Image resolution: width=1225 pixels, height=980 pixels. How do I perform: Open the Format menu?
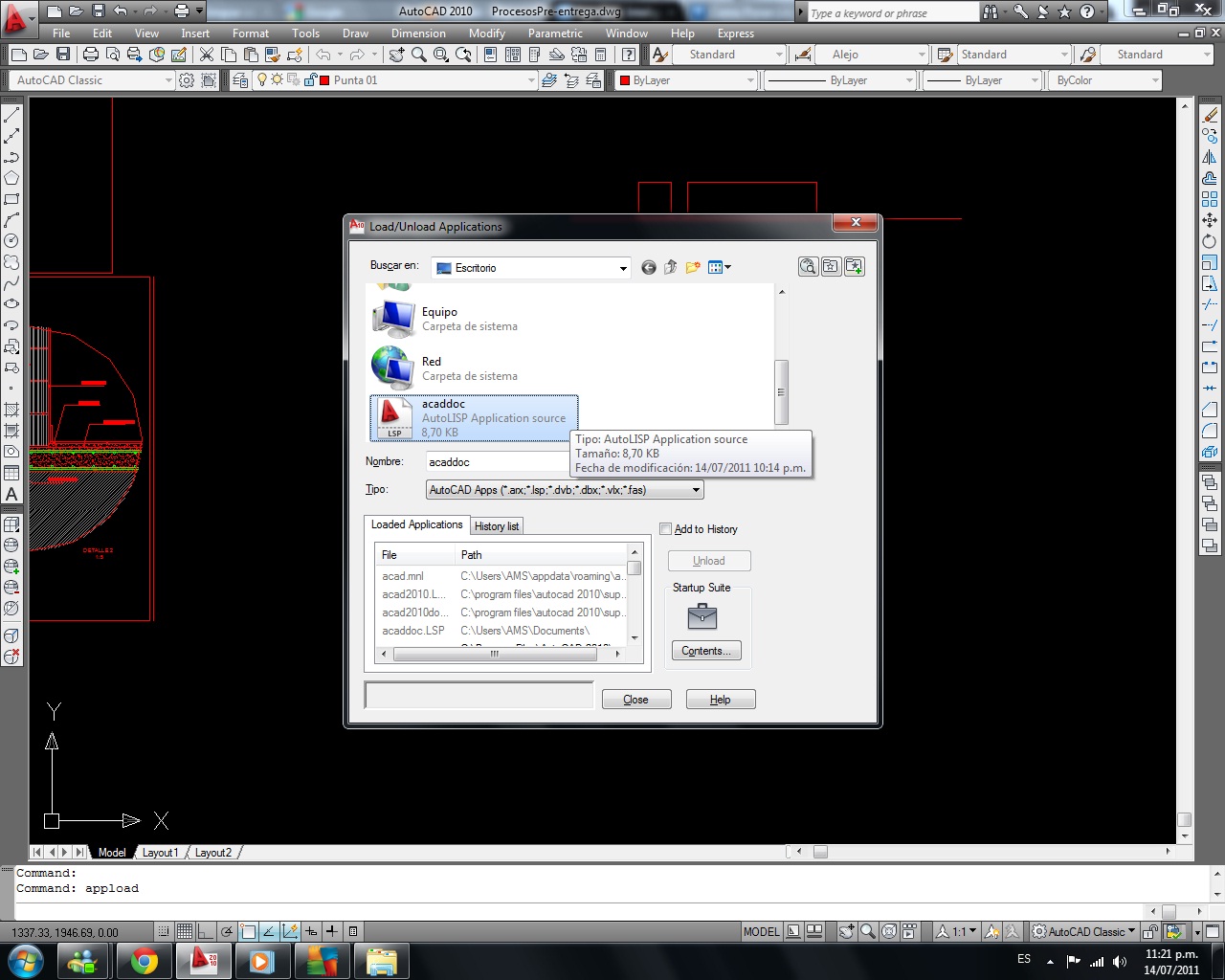pyautogui.click(x=251, y=33)
